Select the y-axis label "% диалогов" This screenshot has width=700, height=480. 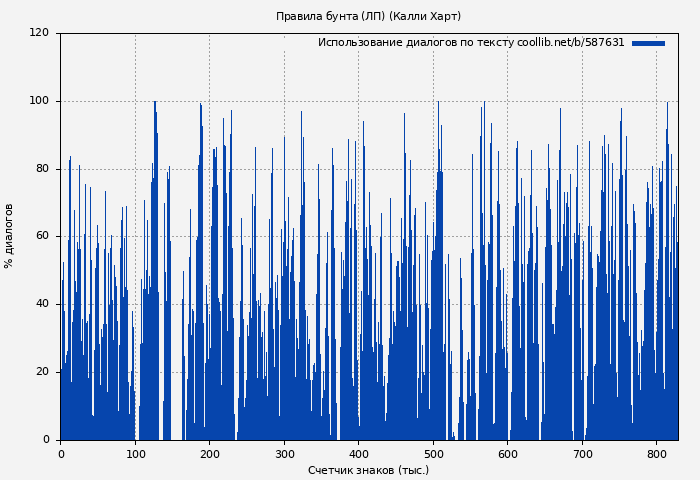(9, 236)
